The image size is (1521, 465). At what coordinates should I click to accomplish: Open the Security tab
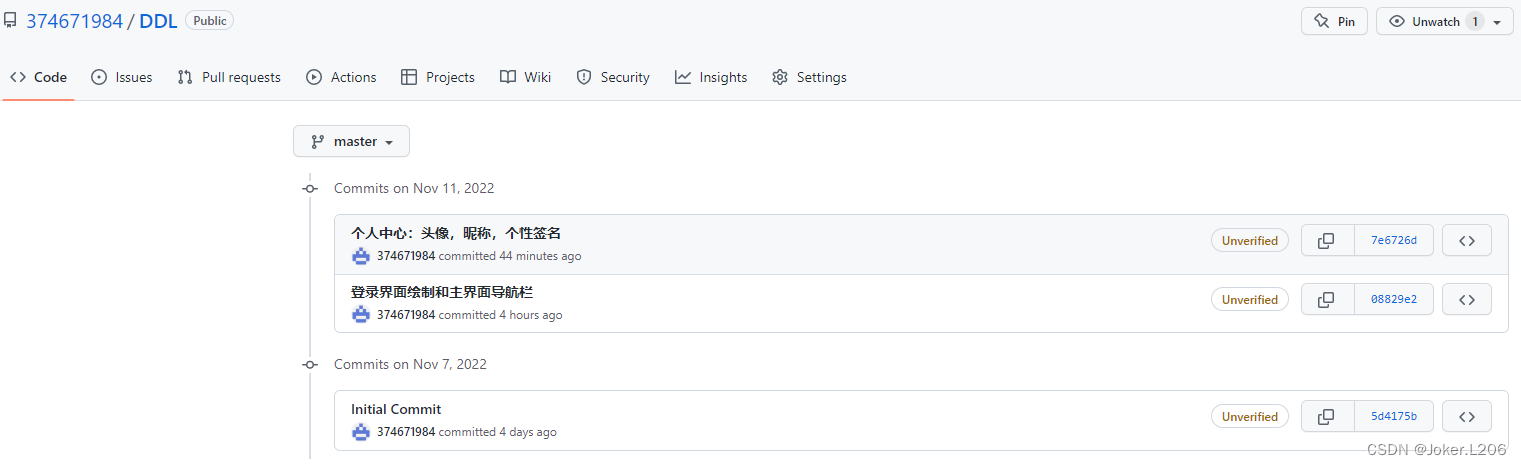click(x=613, y=77)
